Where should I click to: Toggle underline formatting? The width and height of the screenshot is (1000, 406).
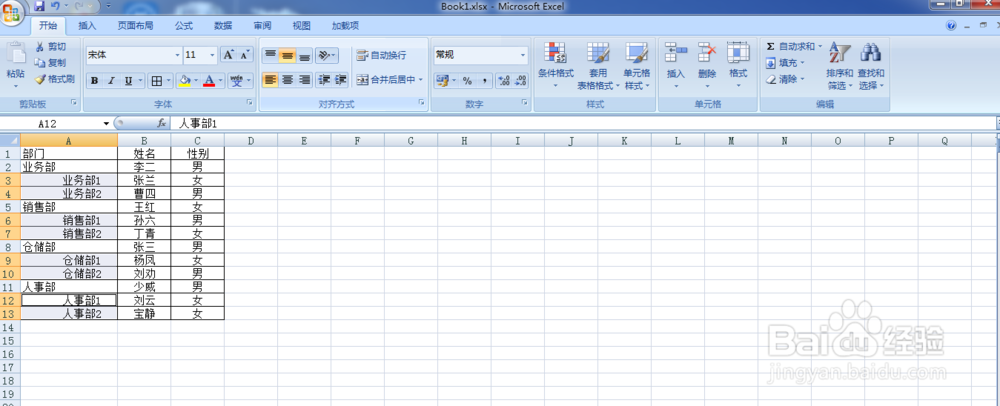point(128,80)
